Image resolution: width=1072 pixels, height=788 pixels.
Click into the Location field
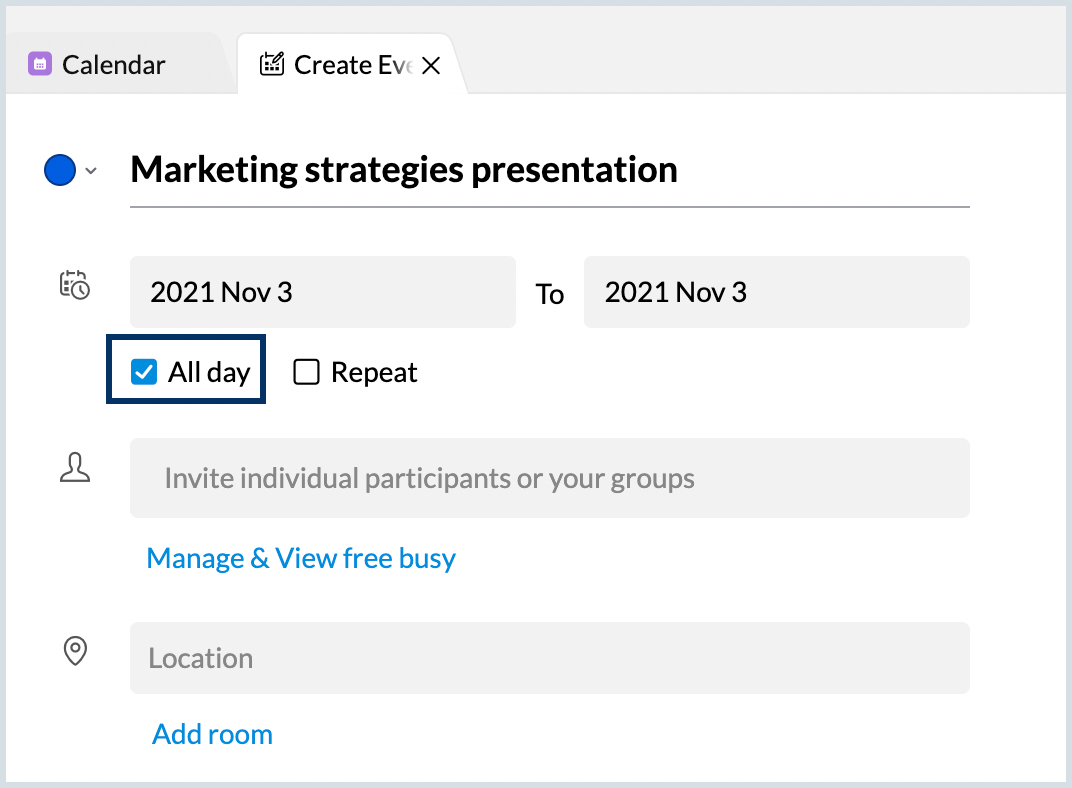point(549,658)
